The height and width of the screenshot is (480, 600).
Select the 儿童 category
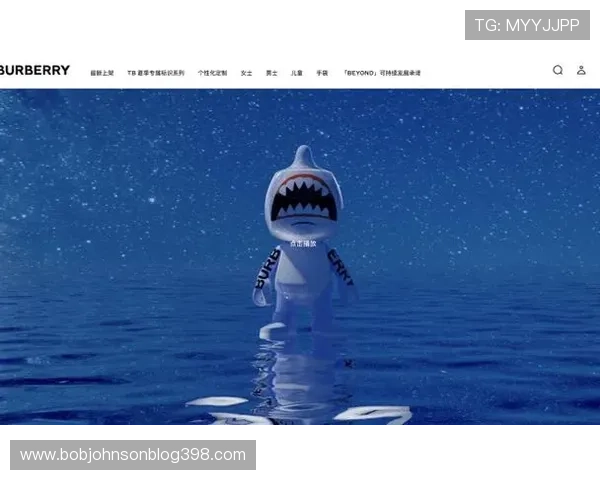296,73
